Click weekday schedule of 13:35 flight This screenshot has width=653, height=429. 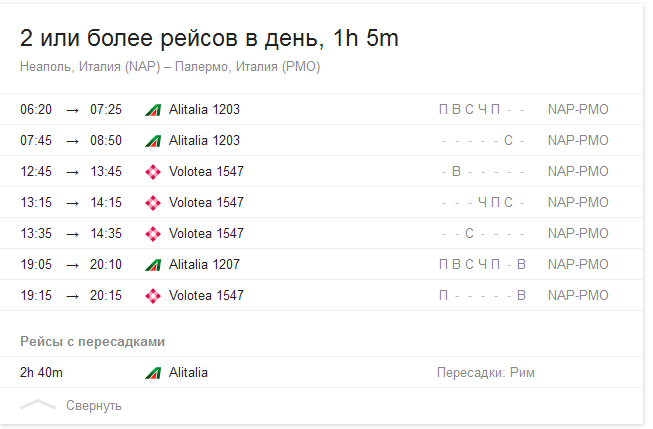(482, 234)
